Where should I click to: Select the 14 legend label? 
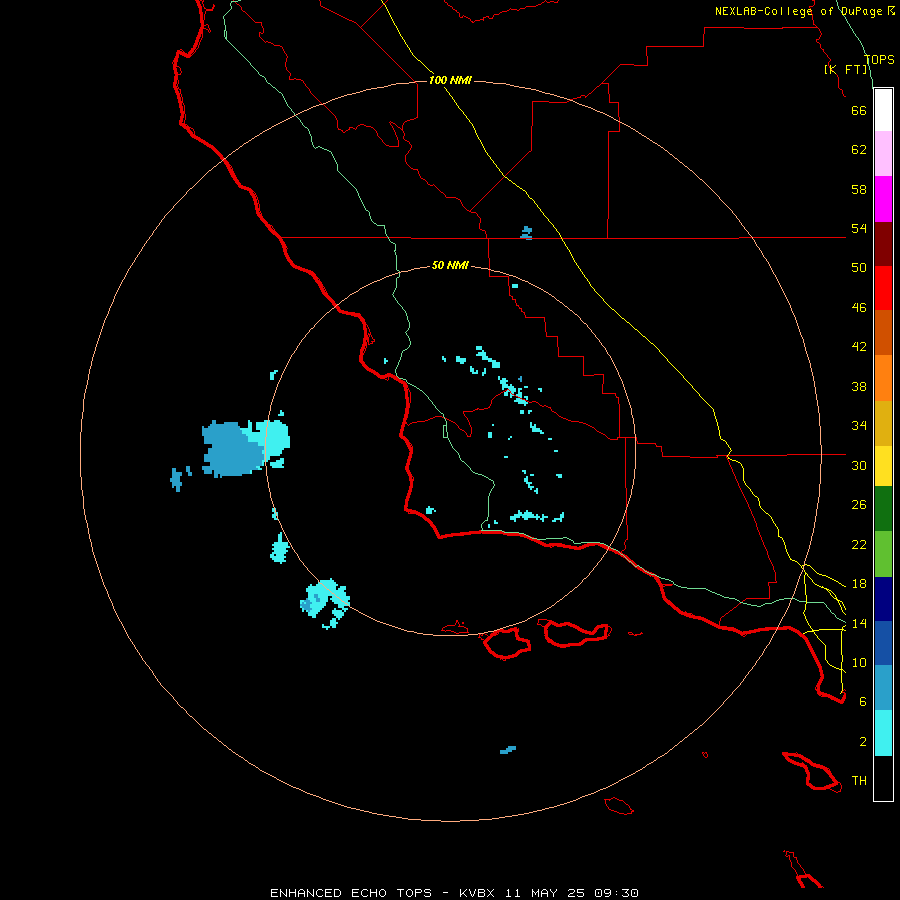859,624
